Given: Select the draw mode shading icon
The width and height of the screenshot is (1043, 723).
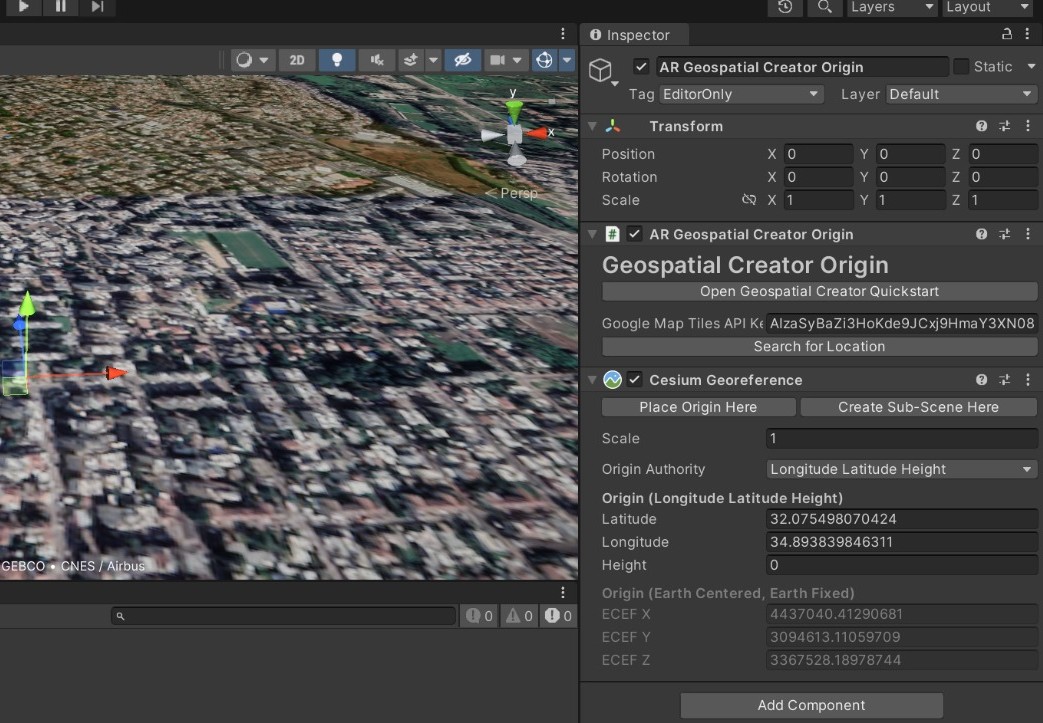Looking at the screenshot, I should click(244, 61).
